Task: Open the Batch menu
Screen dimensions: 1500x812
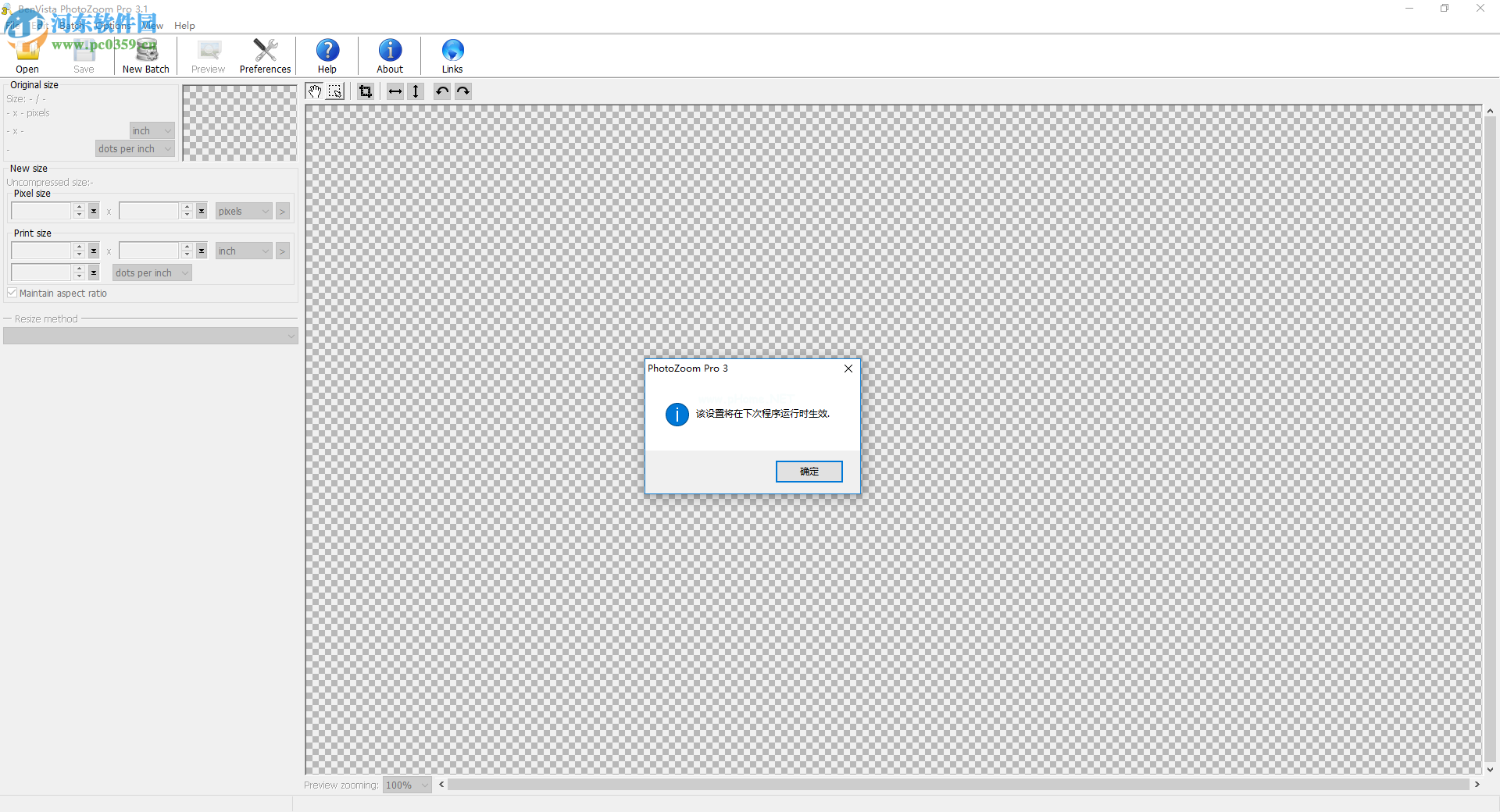Action: click(x=72, y=26)
